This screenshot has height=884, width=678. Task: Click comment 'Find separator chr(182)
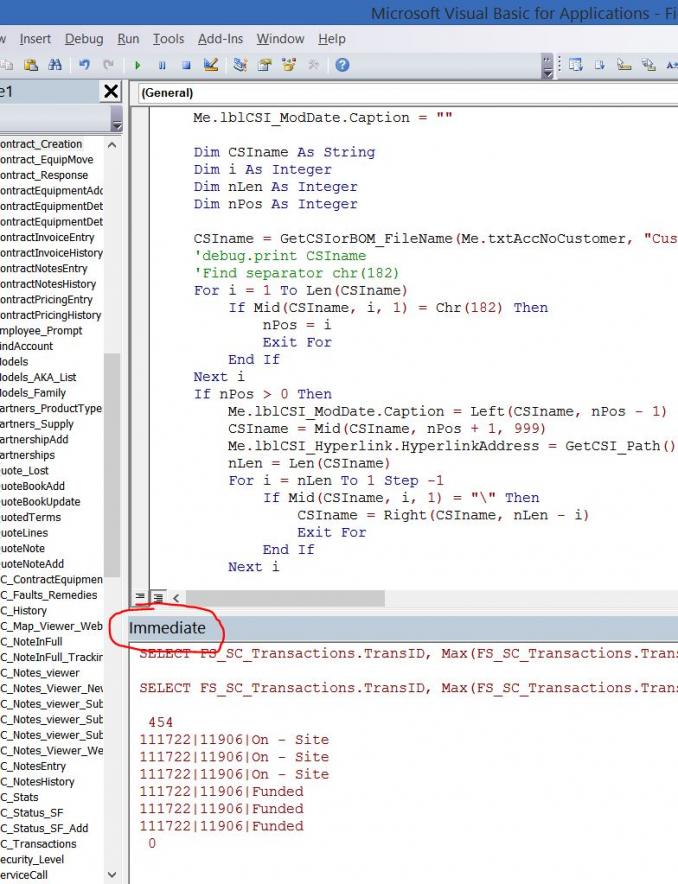tap(296, 273)
